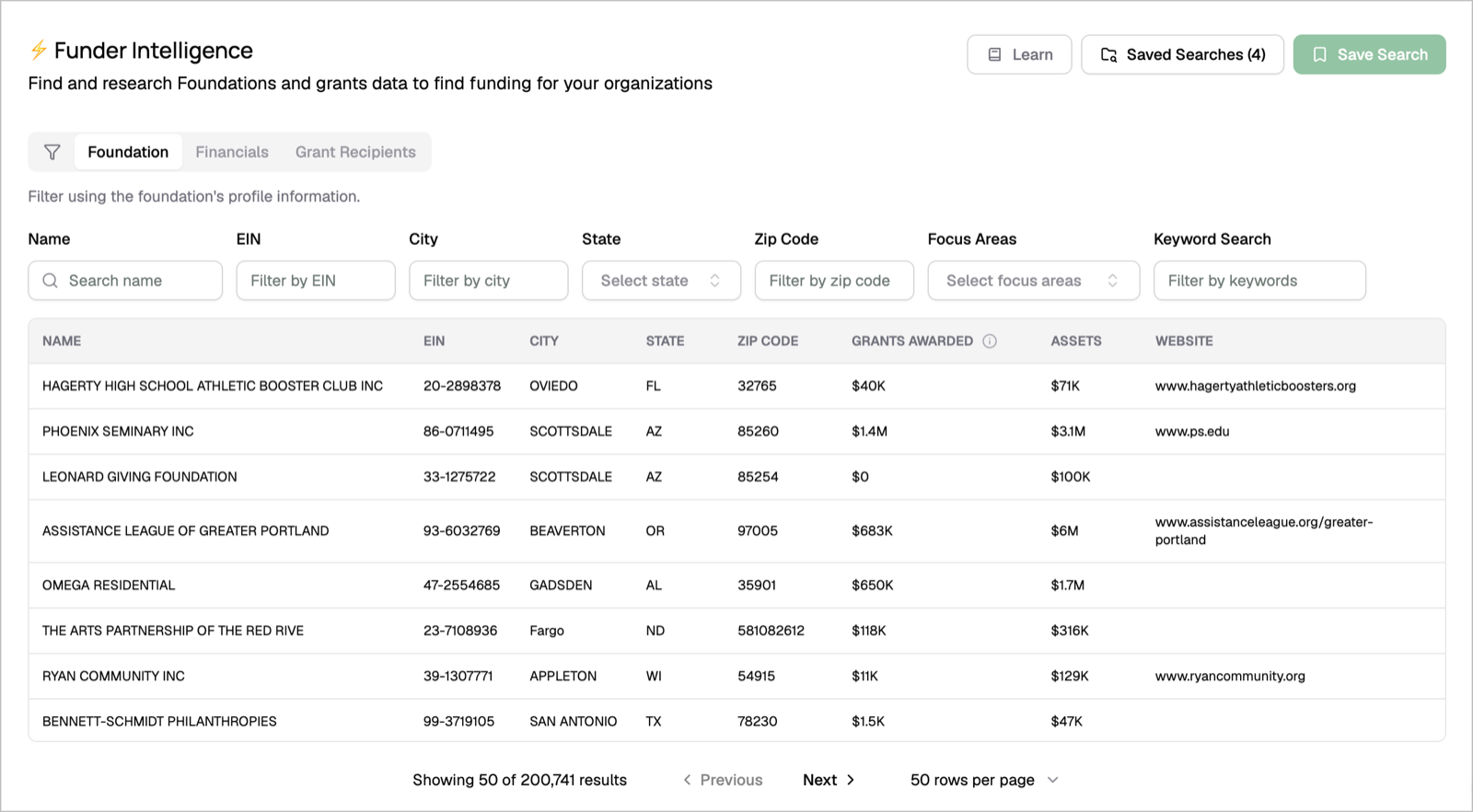Switch to the Financials tab
1473x812 pixels.
[232, 152]
